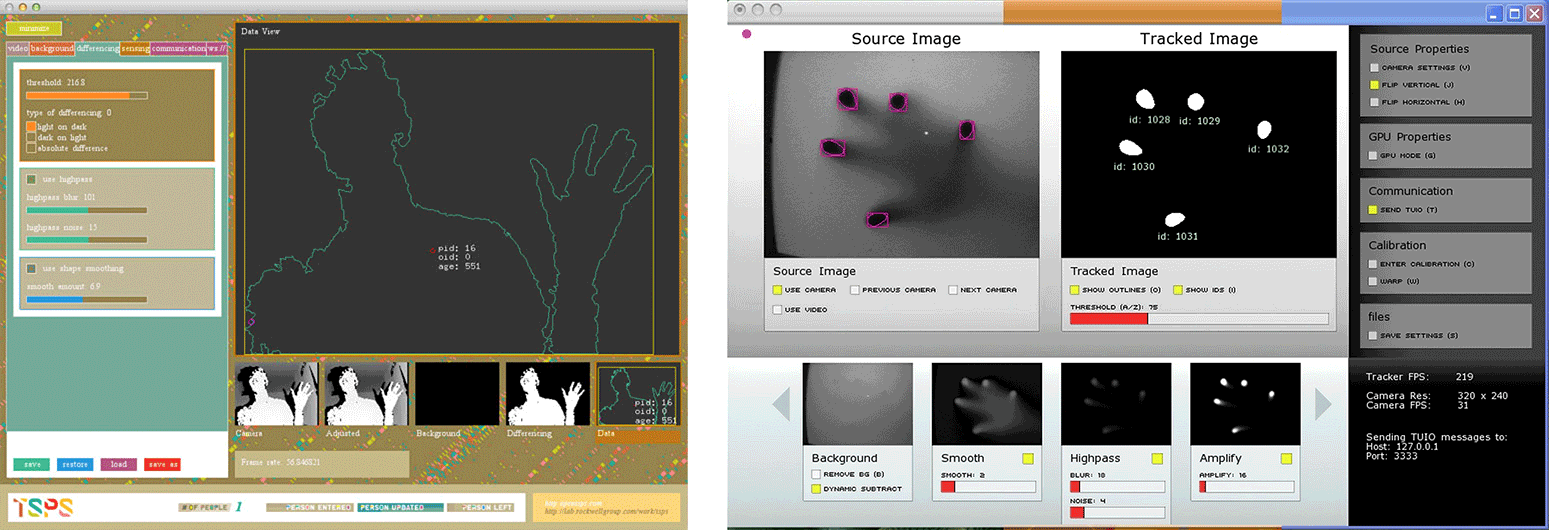Switch to the video tab in TSPS

point(17,48)
